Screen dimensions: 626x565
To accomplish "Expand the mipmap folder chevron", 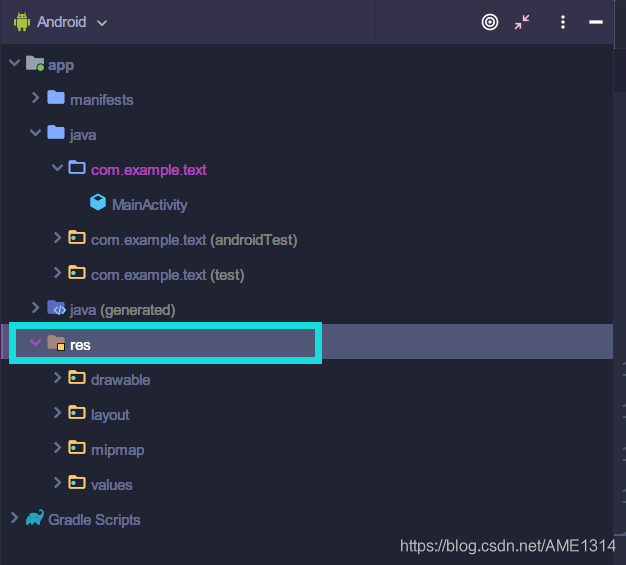I will [x=57, y=448].
